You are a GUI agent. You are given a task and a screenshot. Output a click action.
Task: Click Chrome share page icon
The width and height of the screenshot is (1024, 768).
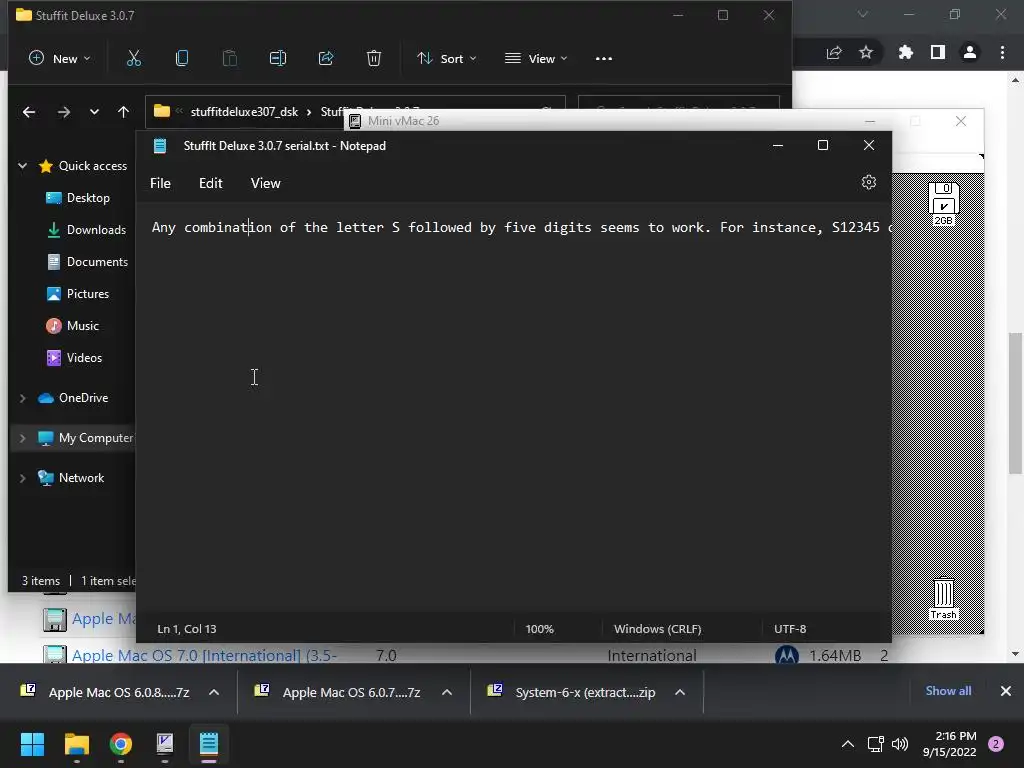coord(834,52)
